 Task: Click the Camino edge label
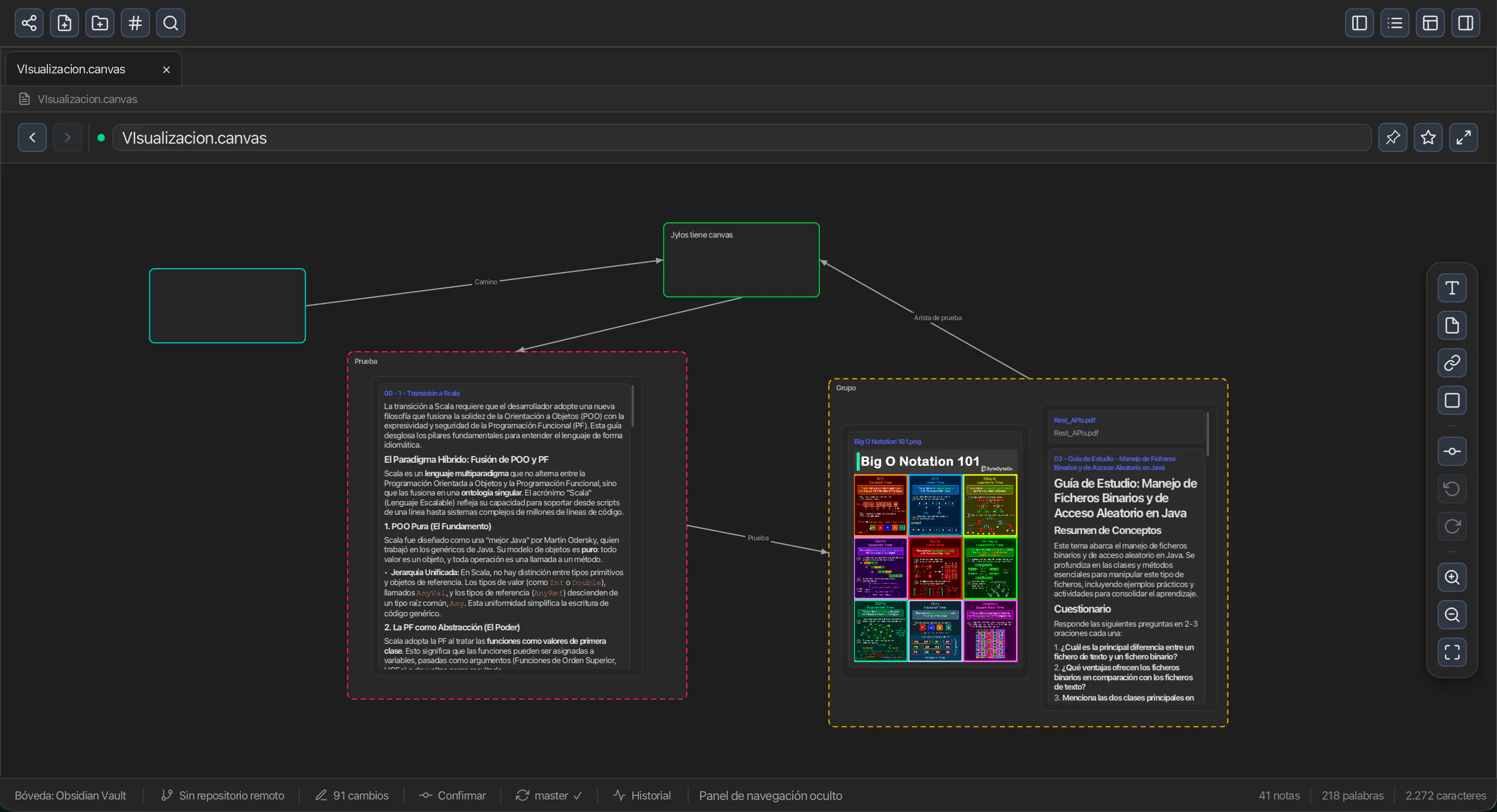[x=486, y=282]
